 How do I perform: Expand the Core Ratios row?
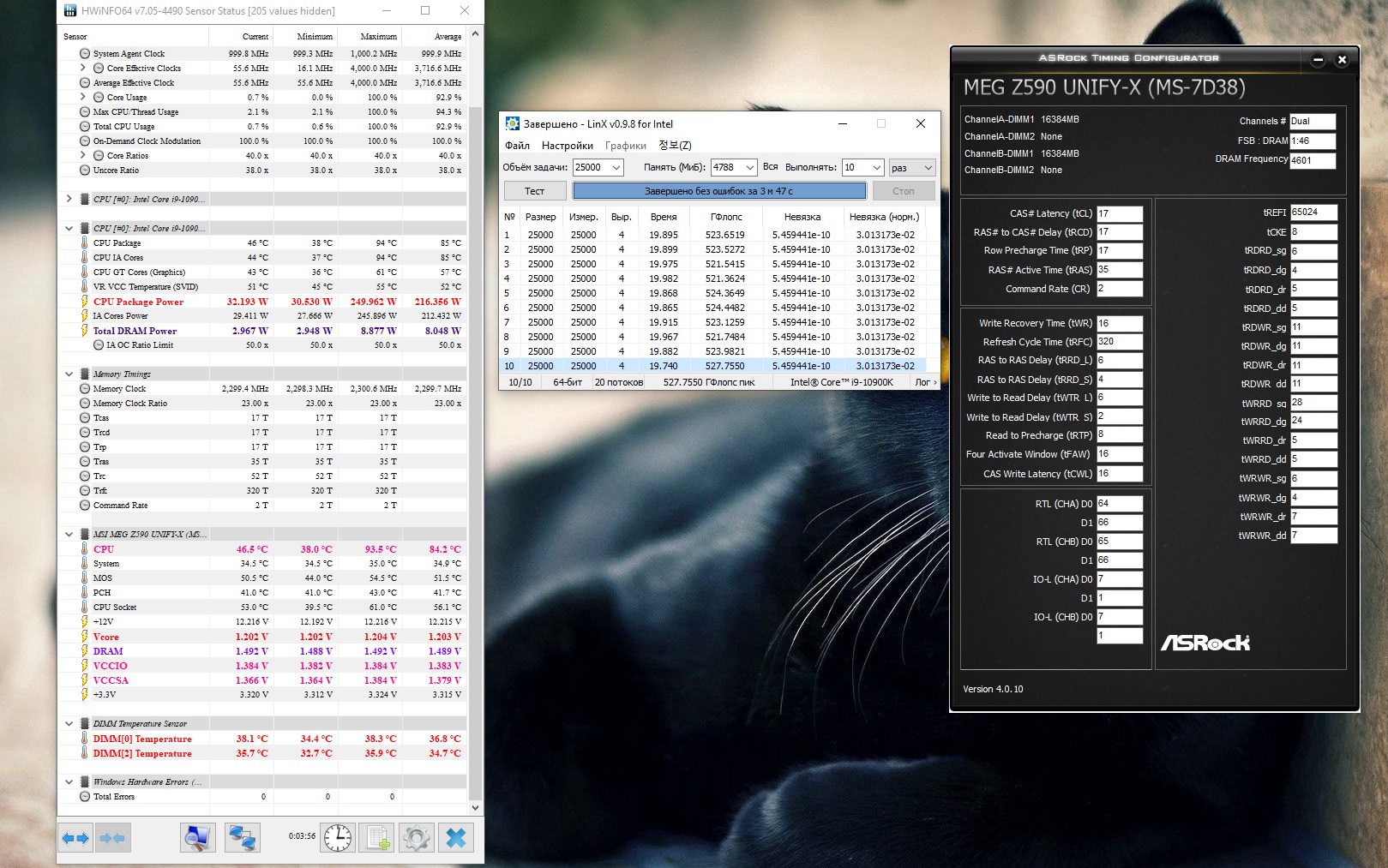pos(83,155)
